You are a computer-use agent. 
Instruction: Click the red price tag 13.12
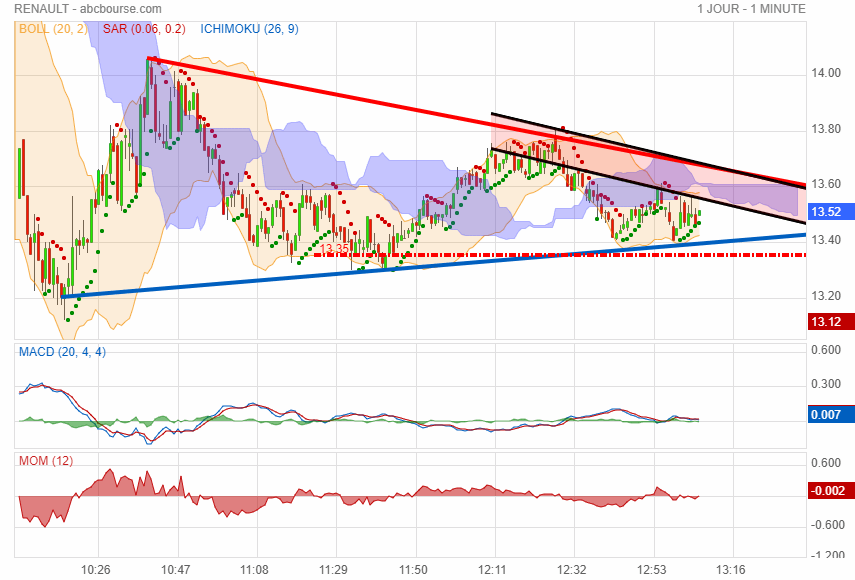[x=830, y=322]
